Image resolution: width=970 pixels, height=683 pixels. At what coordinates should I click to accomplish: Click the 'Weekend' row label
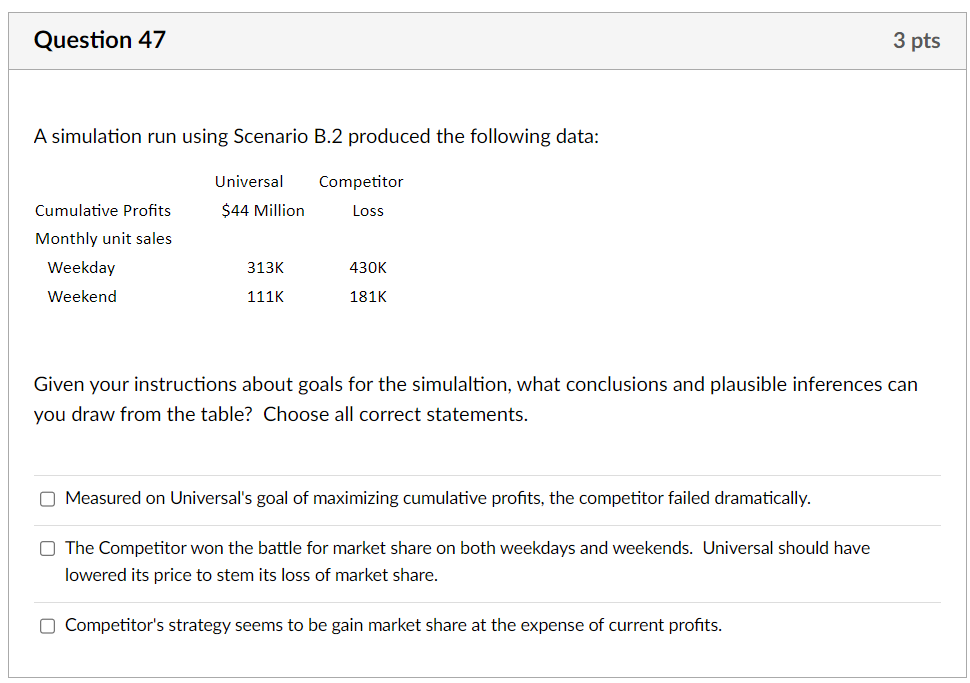(82, 297)
